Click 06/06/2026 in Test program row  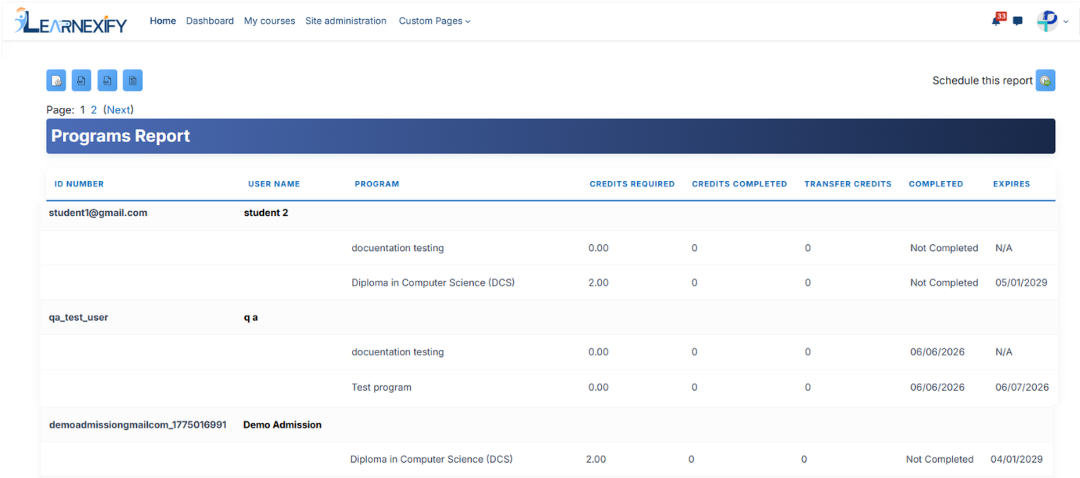[x=937, y=387]
